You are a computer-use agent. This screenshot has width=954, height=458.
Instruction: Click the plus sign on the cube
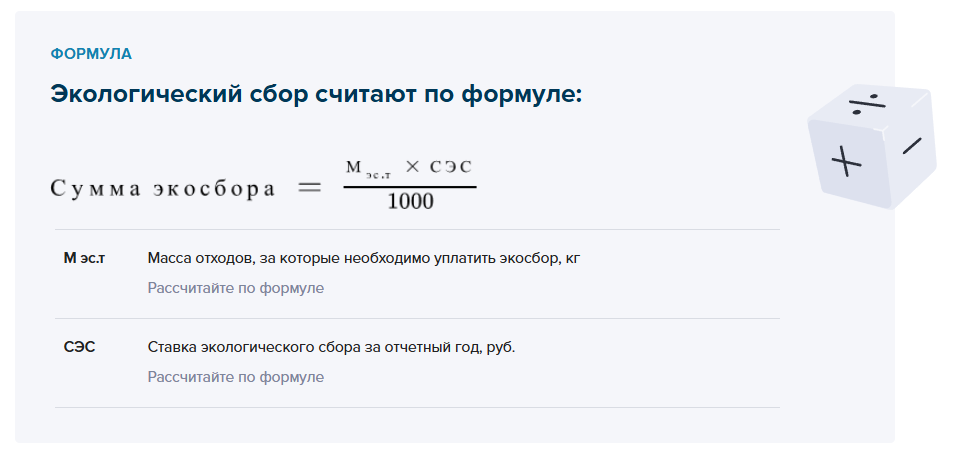(x=846, y=160)
